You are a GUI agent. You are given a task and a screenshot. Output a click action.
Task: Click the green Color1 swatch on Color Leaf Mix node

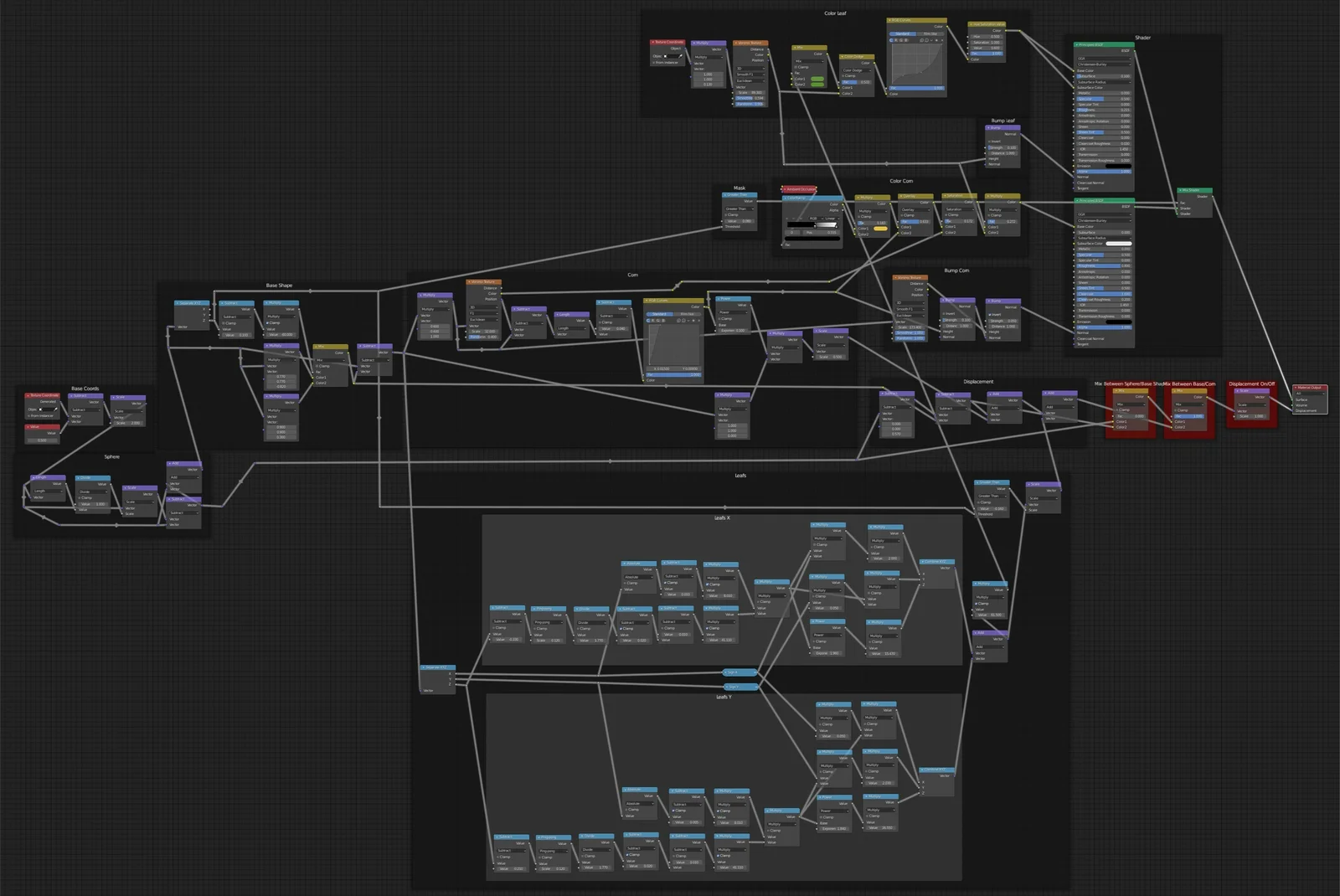[817, 79]
